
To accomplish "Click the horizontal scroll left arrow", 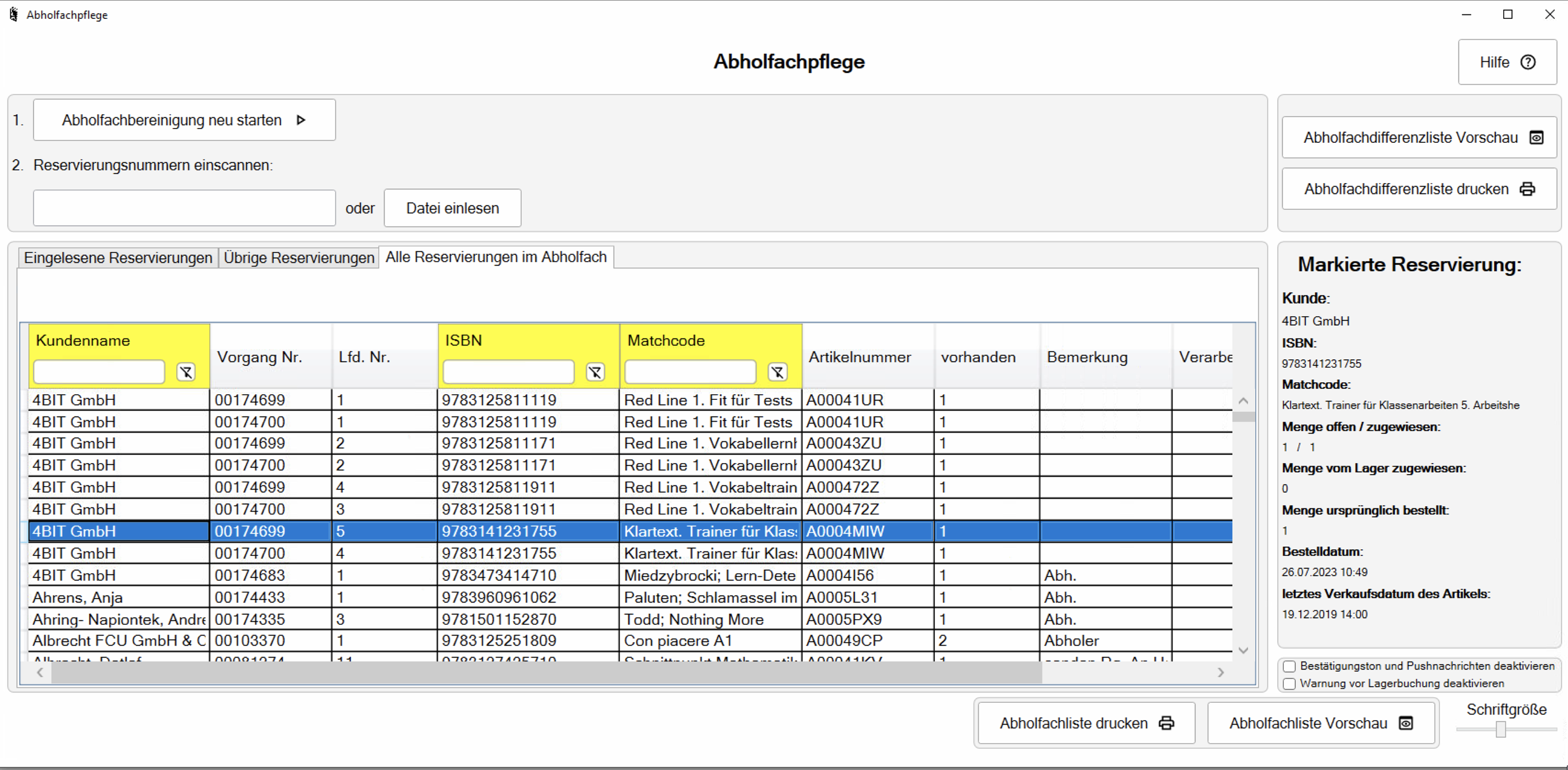I will point(40,672).
